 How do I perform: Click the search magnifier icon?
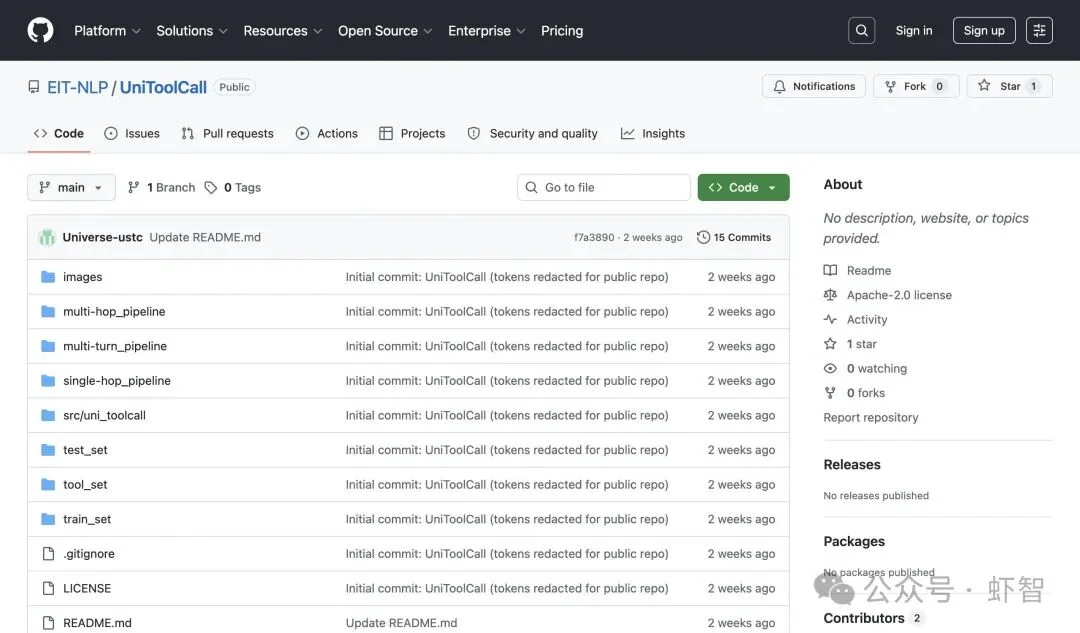[x=861, y=31]
